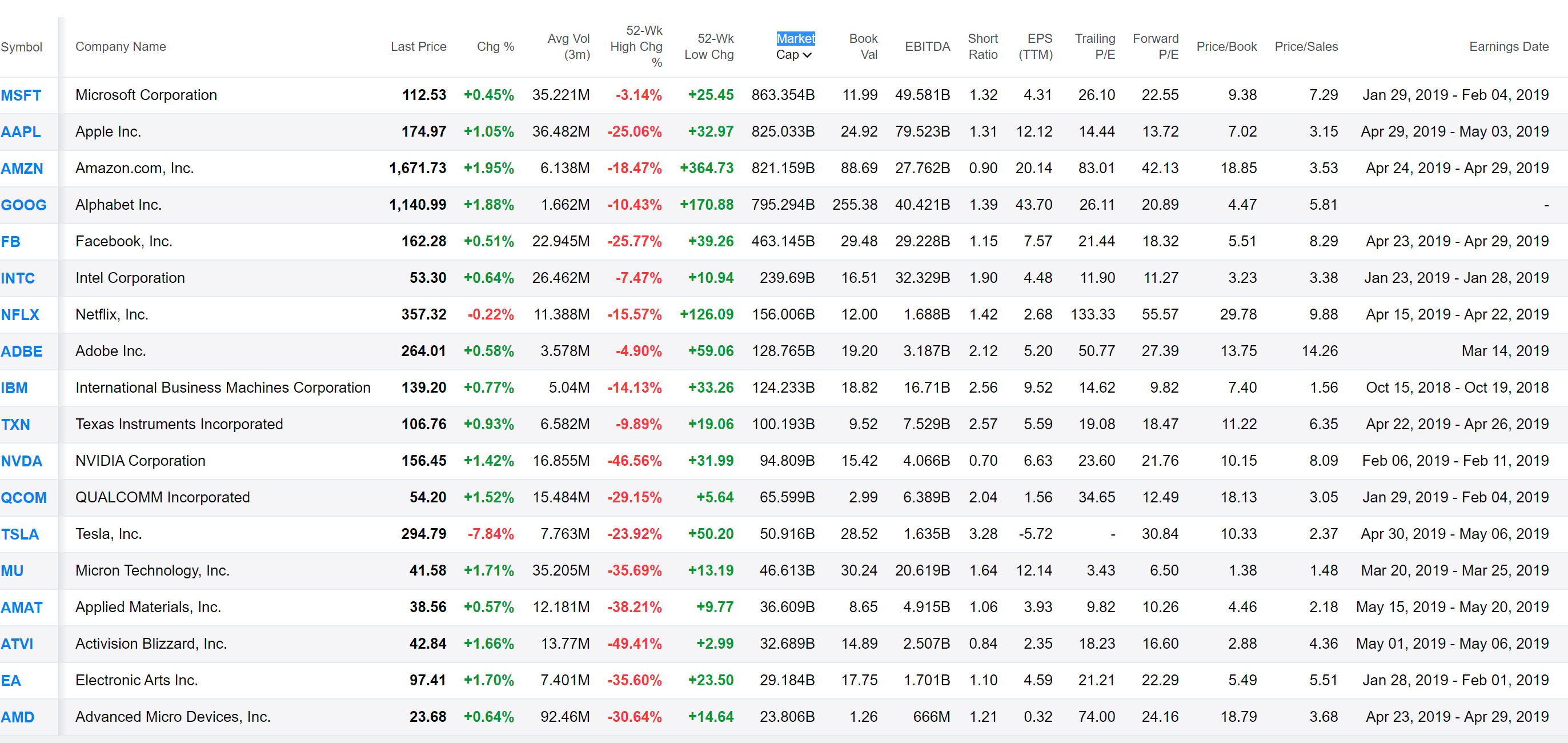Click Netflix's 133.33 trailing P/E
This screenshot has width=1568, height=743.
click(1093, 314)
